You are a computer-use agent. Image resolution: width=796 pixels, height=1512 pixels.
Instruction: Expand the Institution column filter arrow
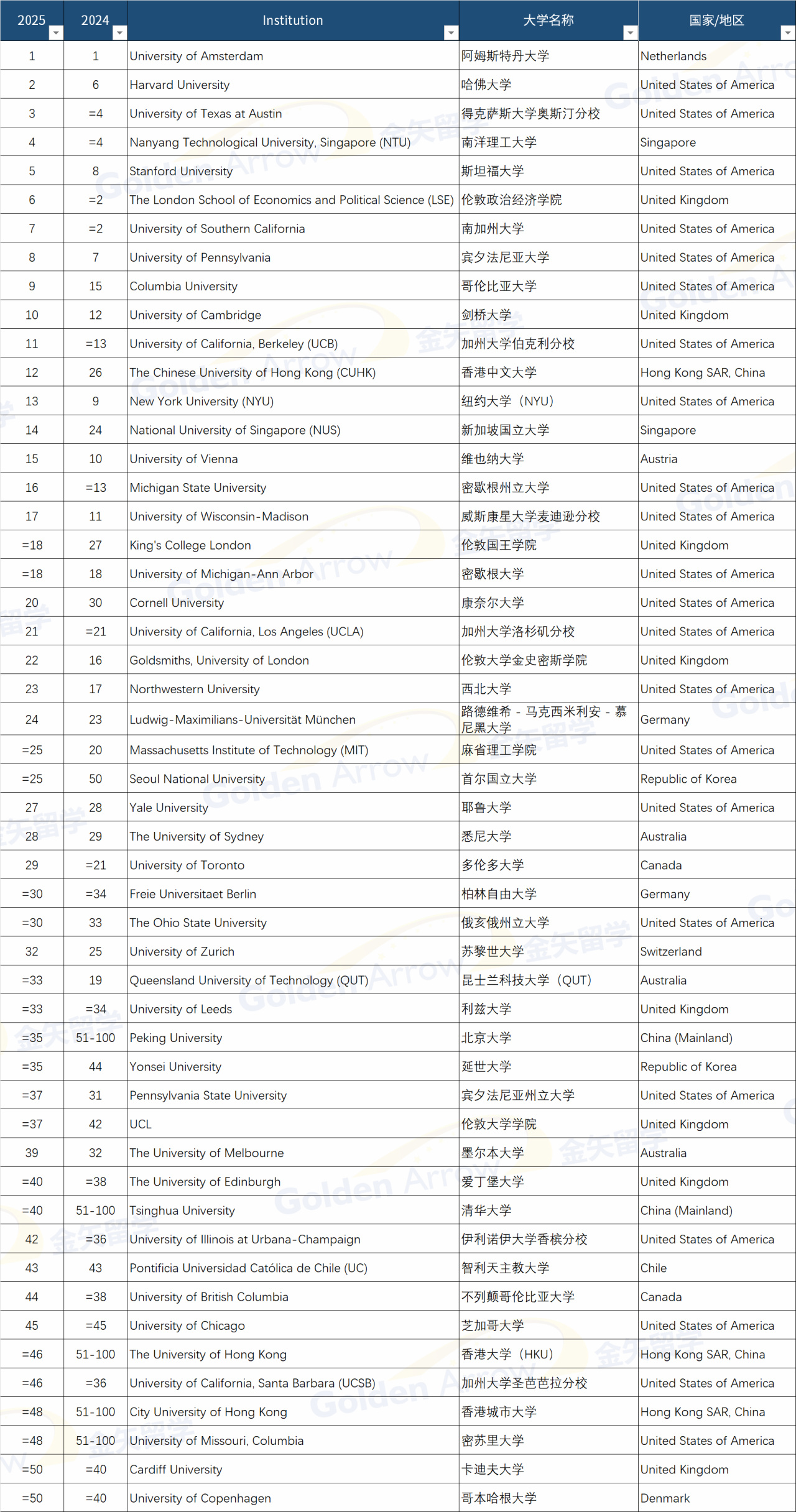[x=451, y=33]
